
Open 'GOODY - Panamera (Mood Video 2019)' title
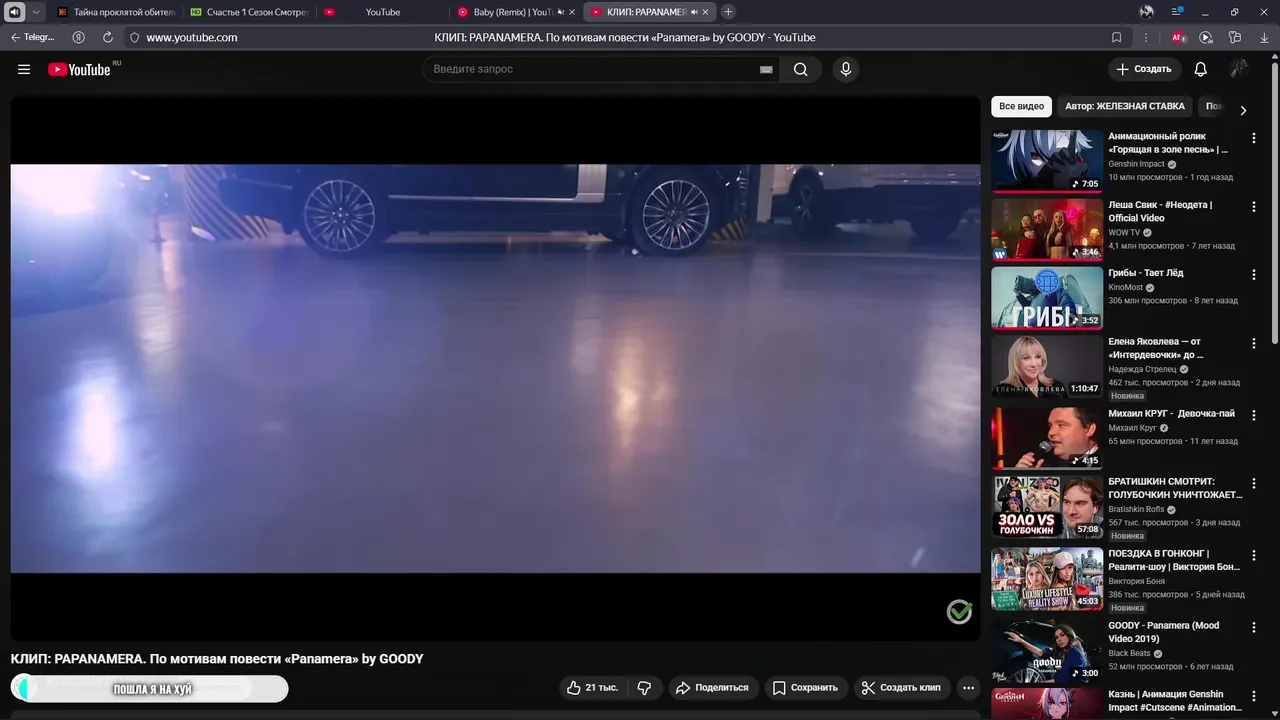(x=1164, y=632)
